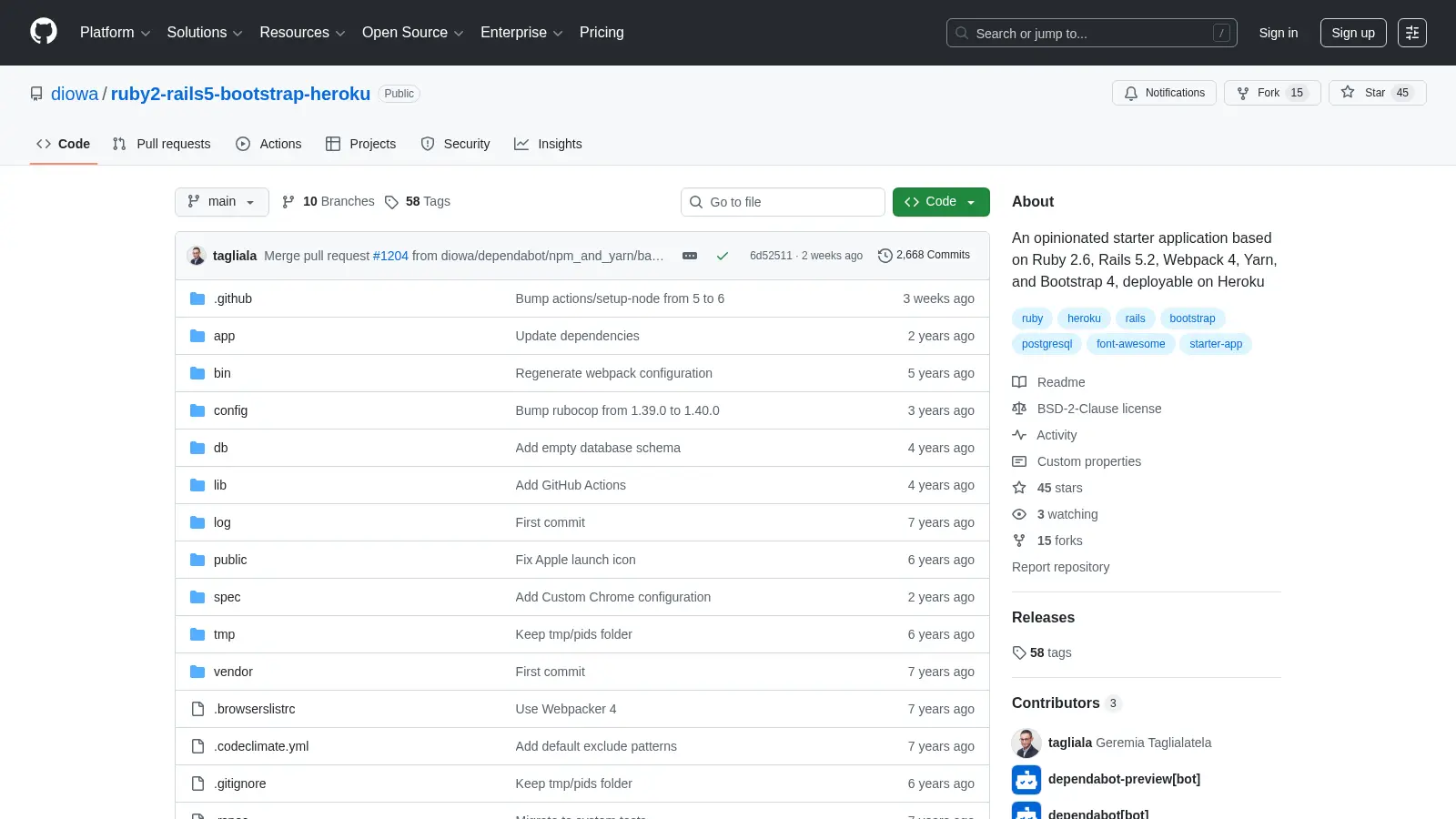
Task: Click the Search or jump to field
Action: 1091,33
